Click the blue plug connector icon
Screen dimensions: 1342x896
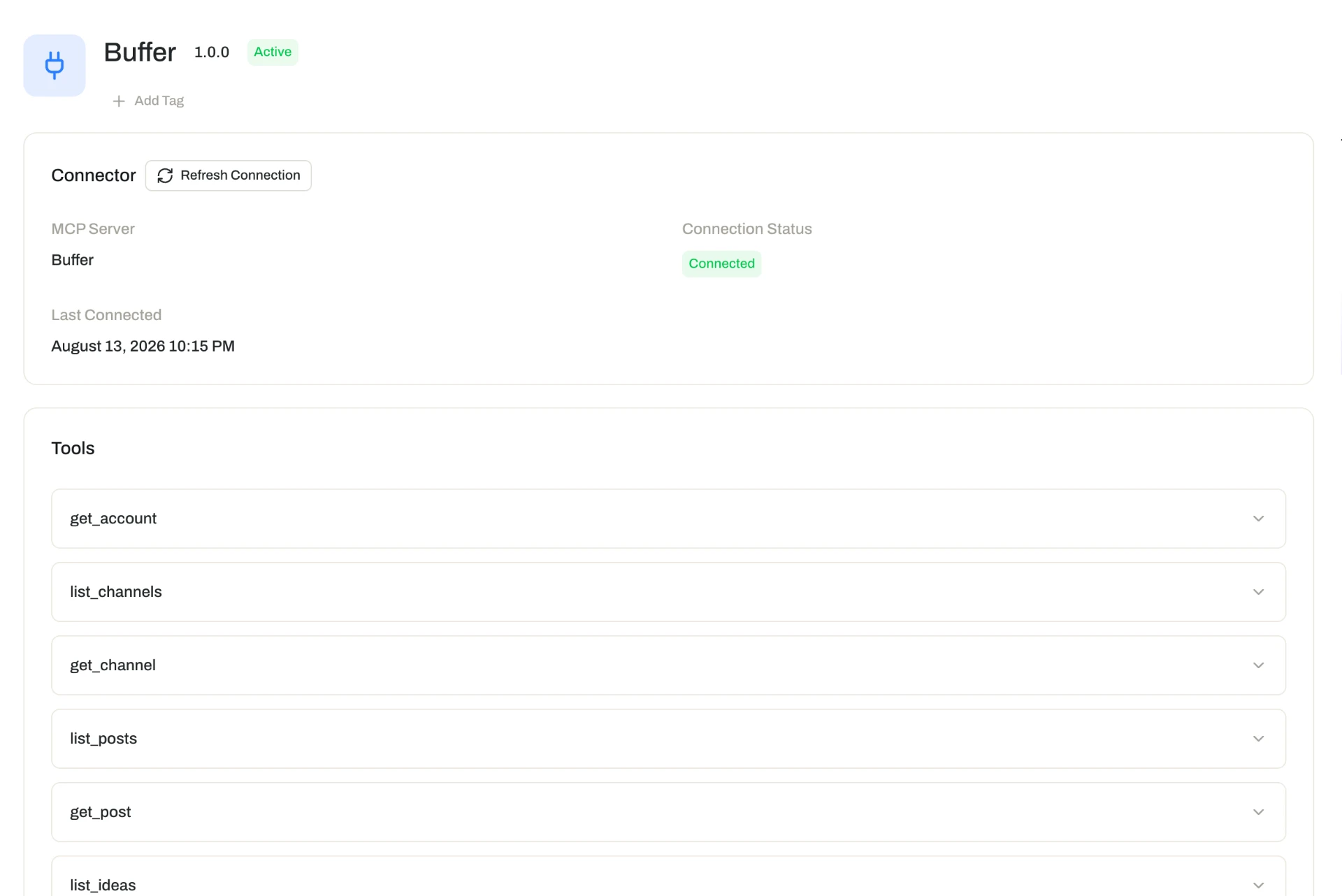pos(55,65)
